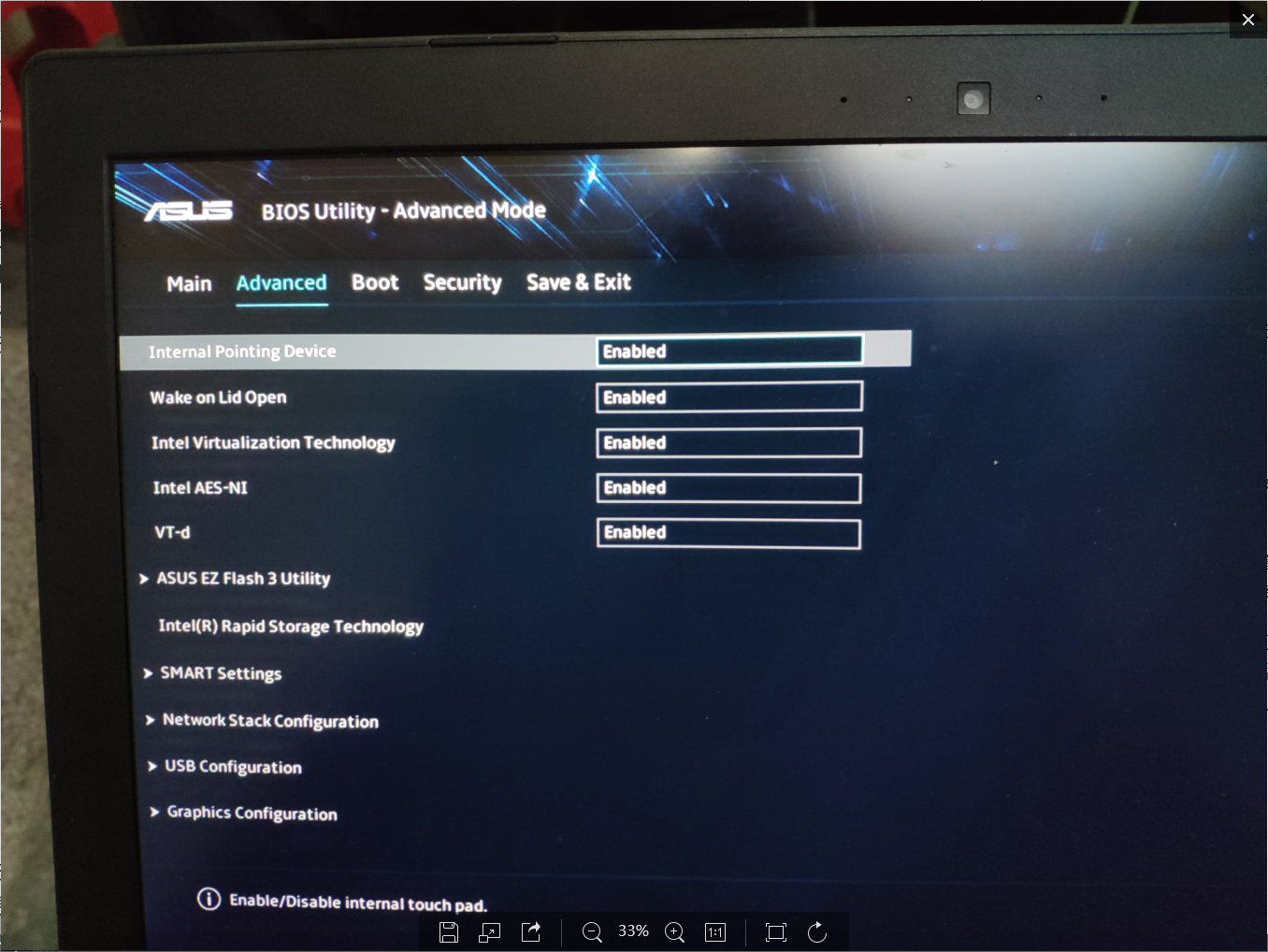This screenshot has height=952, width=1268.
Task: Open Wake on Lid Open Enabled dropdown
Action: click(729, 397)
